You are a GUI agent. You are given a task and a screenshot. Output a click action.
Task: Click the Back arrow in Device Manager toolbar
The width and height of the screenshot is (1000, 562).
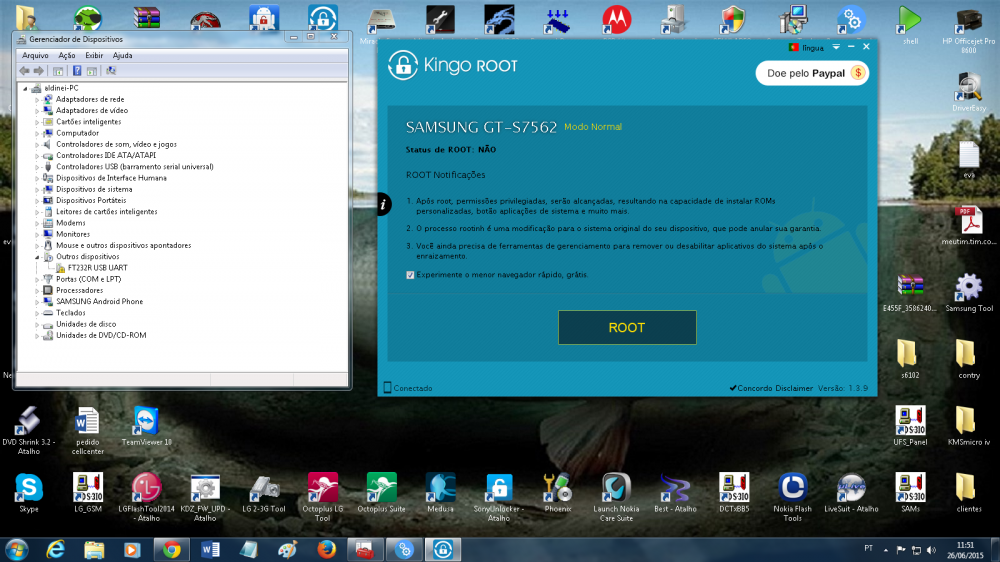(24, 71)
